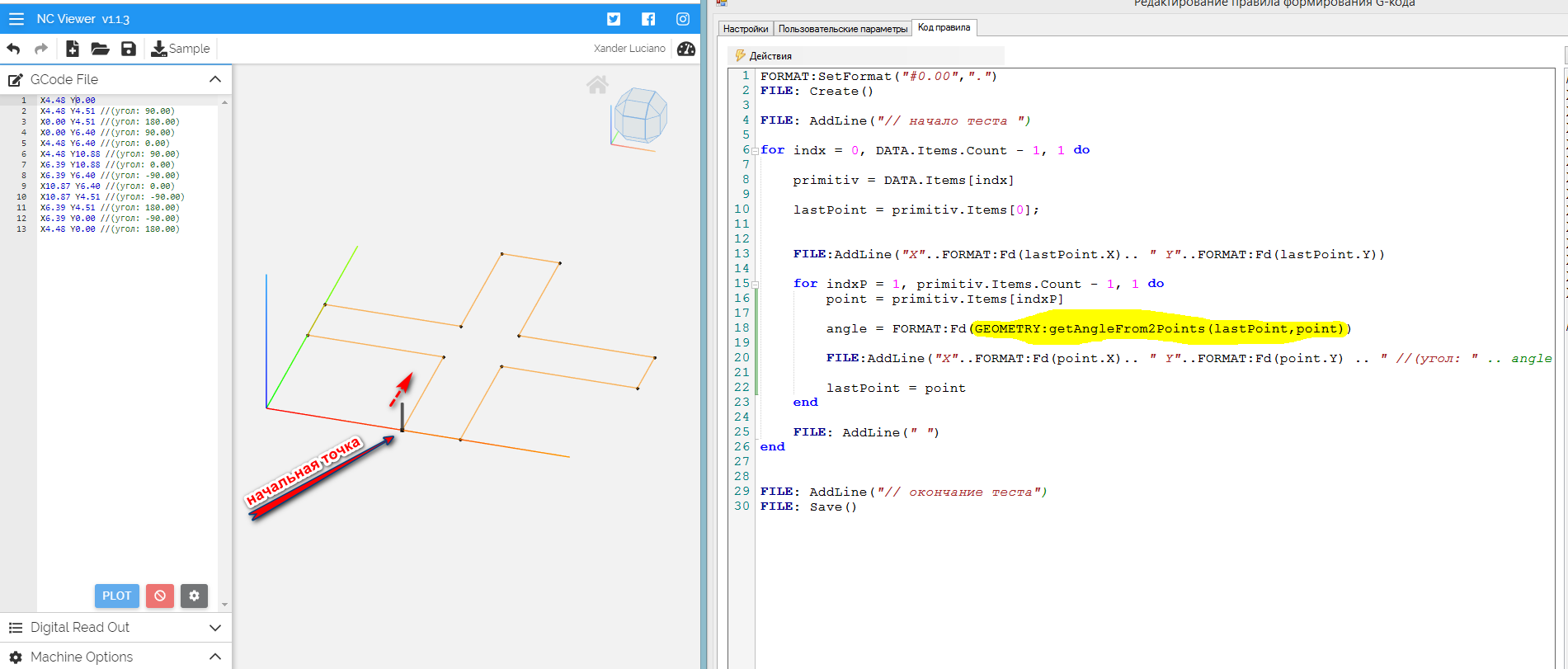Reset the 3D view with the home icon
The width and height of the screenshot is (1568, 669).
click(597, 84)
